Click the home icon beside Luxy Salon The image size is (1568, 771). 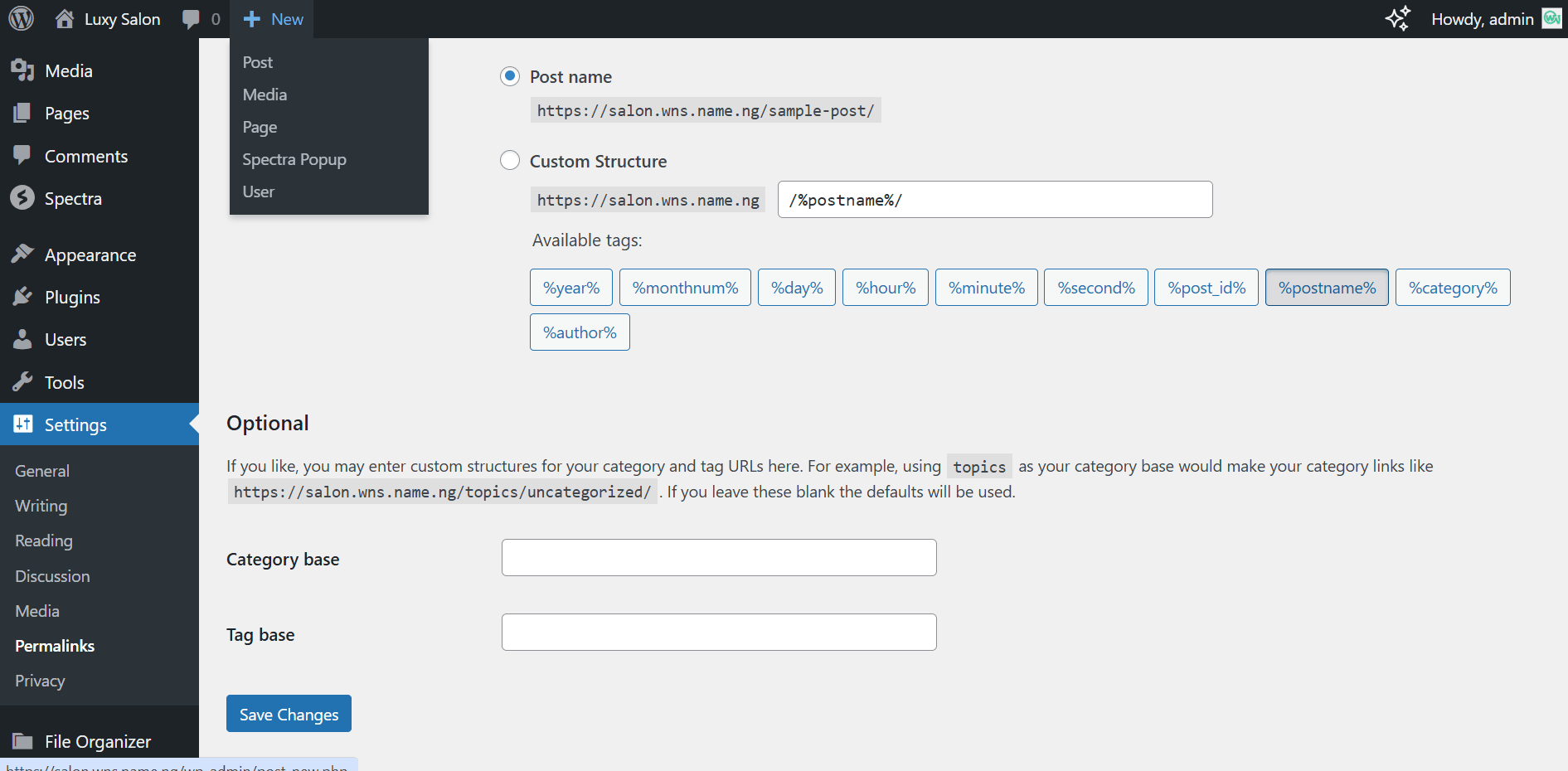64,18
